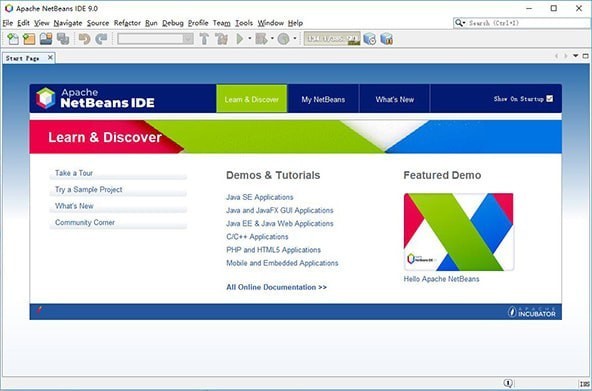Switch to the My NetBeans tab
Viewport: 592px width, 391px height.
(323, 100)
